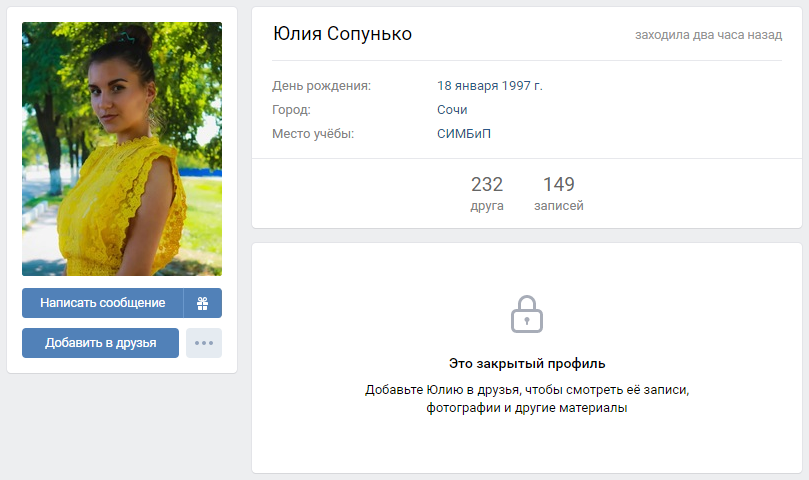Screen dimensions: 809x480
Task: Open the Сочи city link
Action: [452, 110]
